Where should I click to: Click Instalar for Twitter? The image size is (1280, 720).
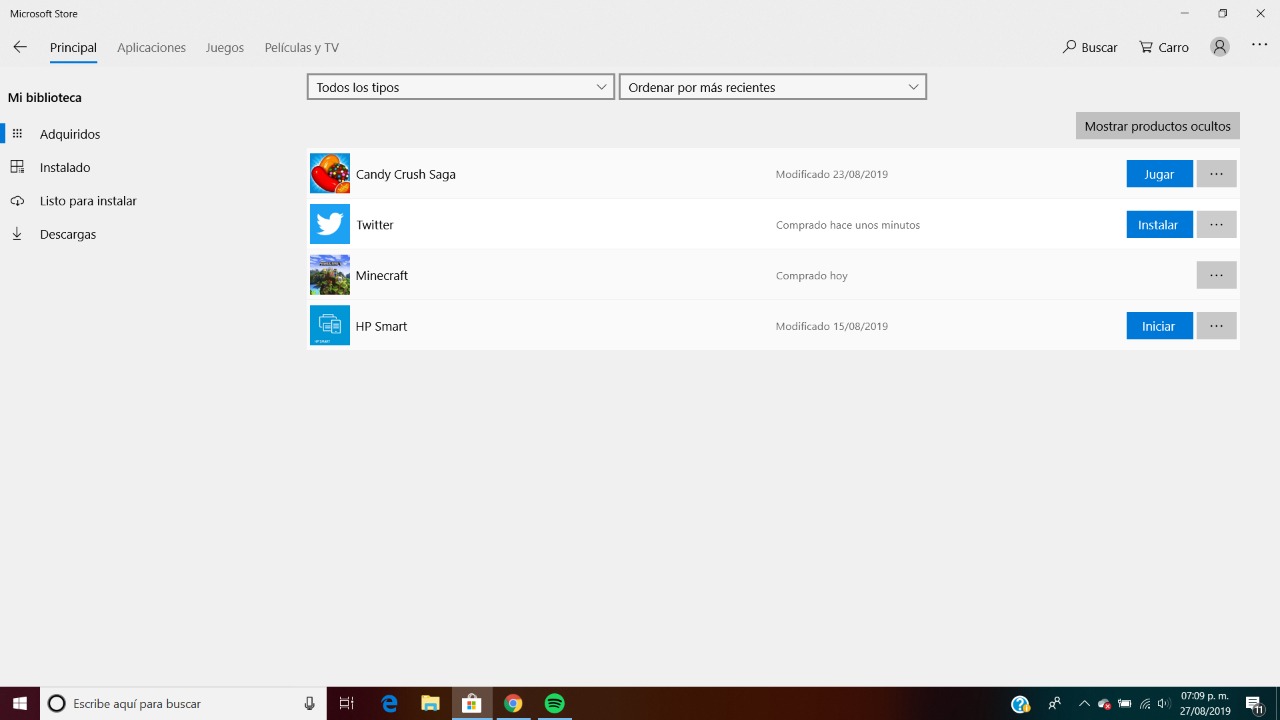pos(1159,224)
